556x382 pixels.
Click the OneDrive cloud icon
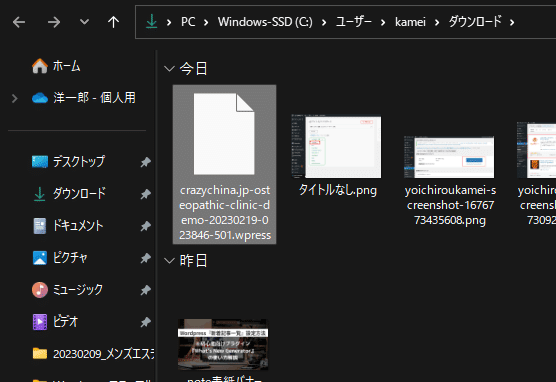point(40,98)
